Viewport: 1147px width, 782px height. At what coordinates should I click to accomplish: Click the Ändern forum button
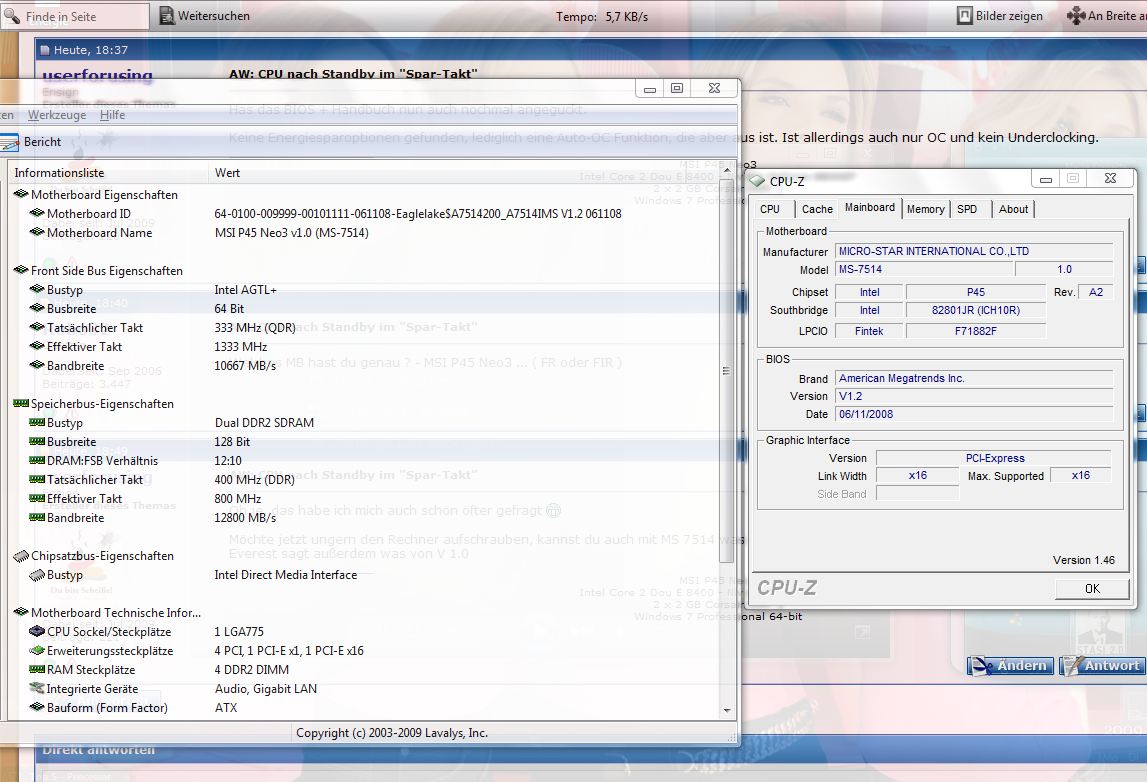click(1010, 666)
